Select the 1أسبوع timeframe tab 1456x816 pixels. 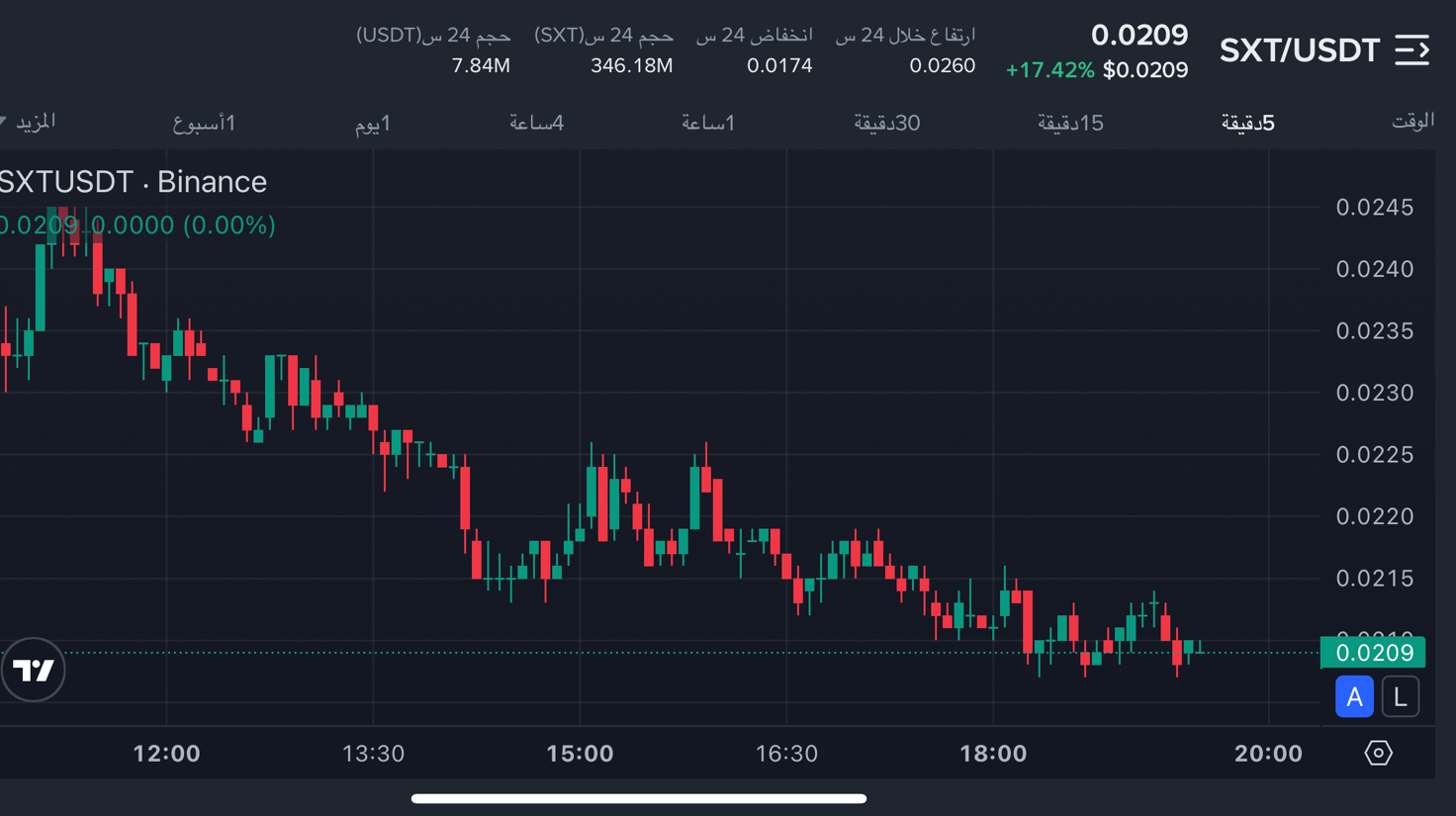click(204, 123)
